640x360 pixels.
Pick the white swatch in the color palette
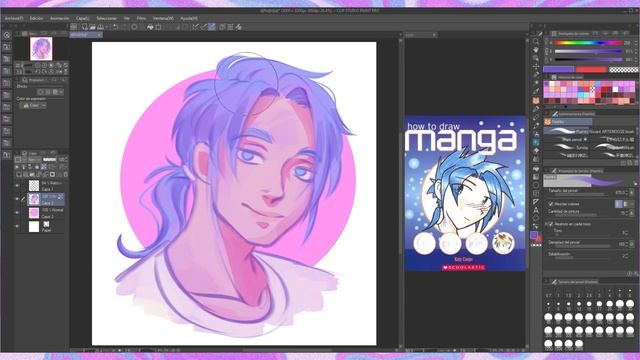pyautogui.click(x=615, y=89)
